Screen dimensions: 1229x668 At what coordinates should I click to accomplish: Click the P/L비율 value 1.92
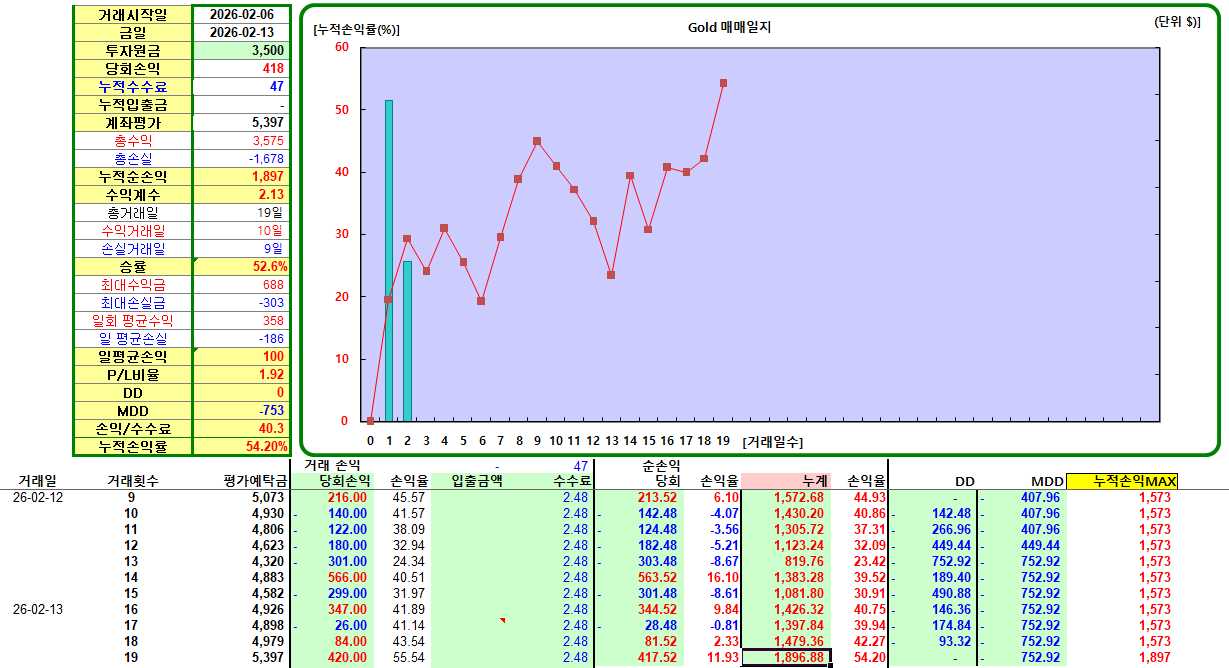tap(241, 374)
